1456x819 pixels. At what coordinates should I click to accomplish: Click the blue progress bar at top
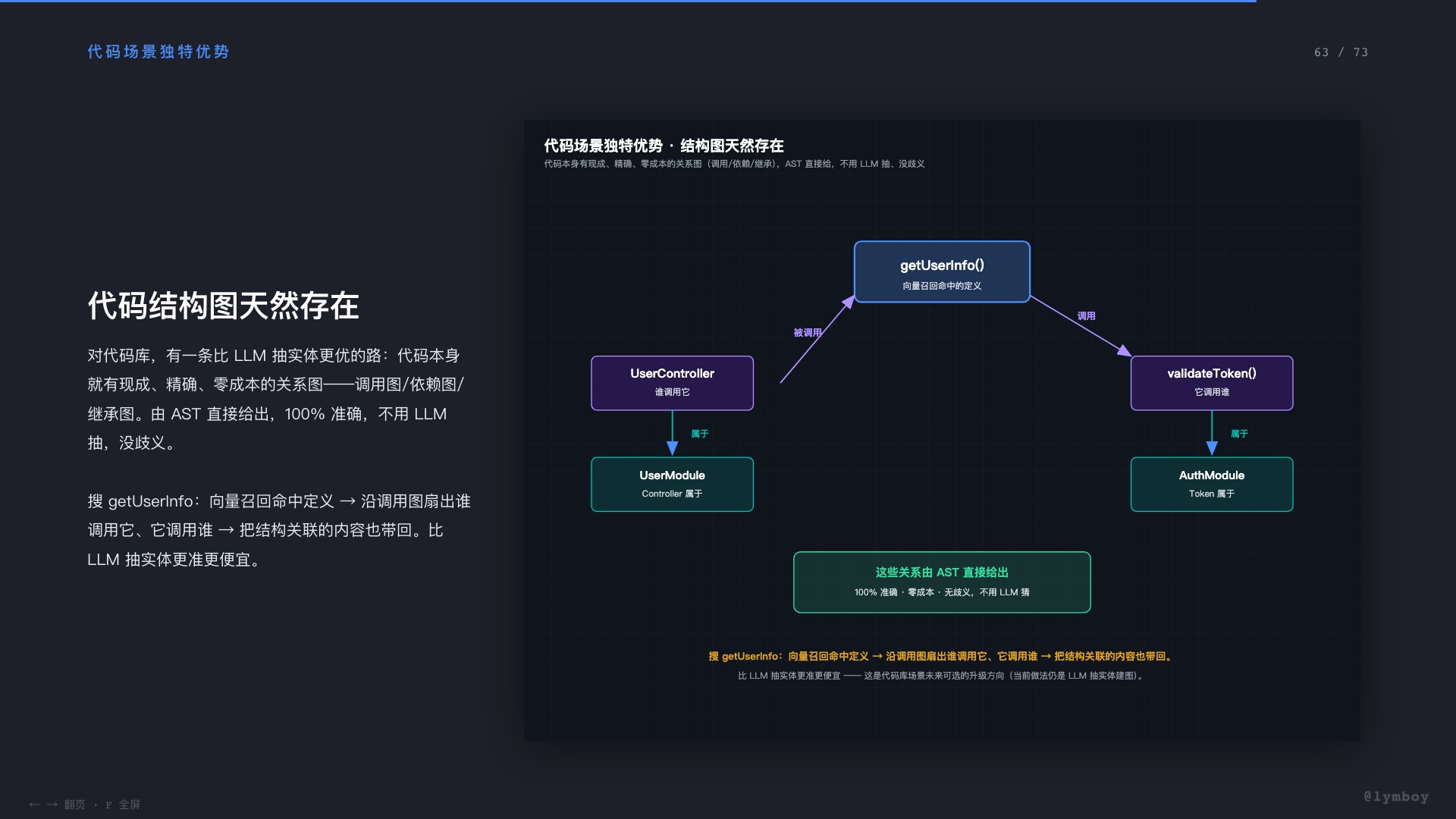point(628,1)
